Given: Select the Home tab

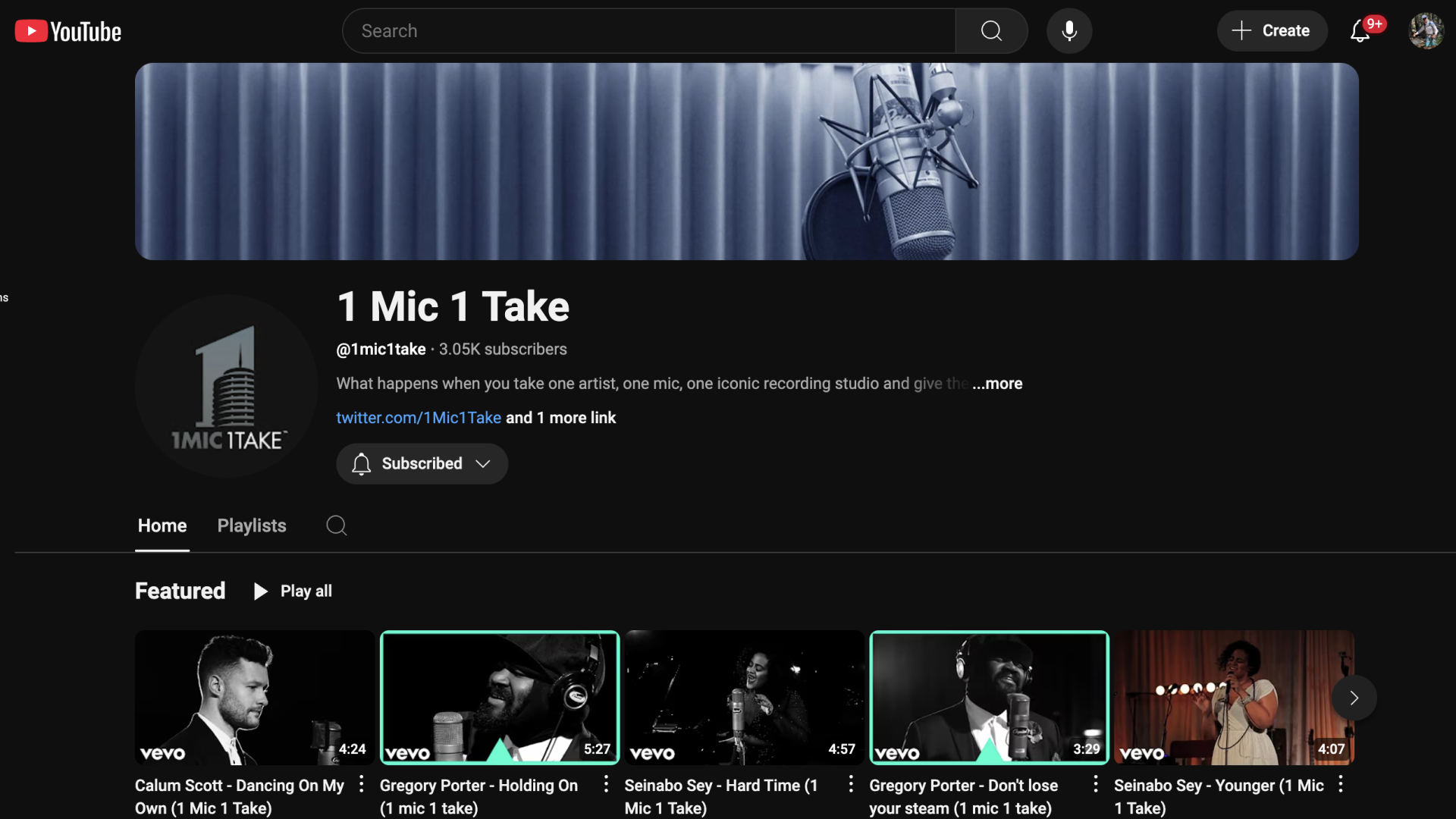Looking at the screenshot, I should click(162, 526).
